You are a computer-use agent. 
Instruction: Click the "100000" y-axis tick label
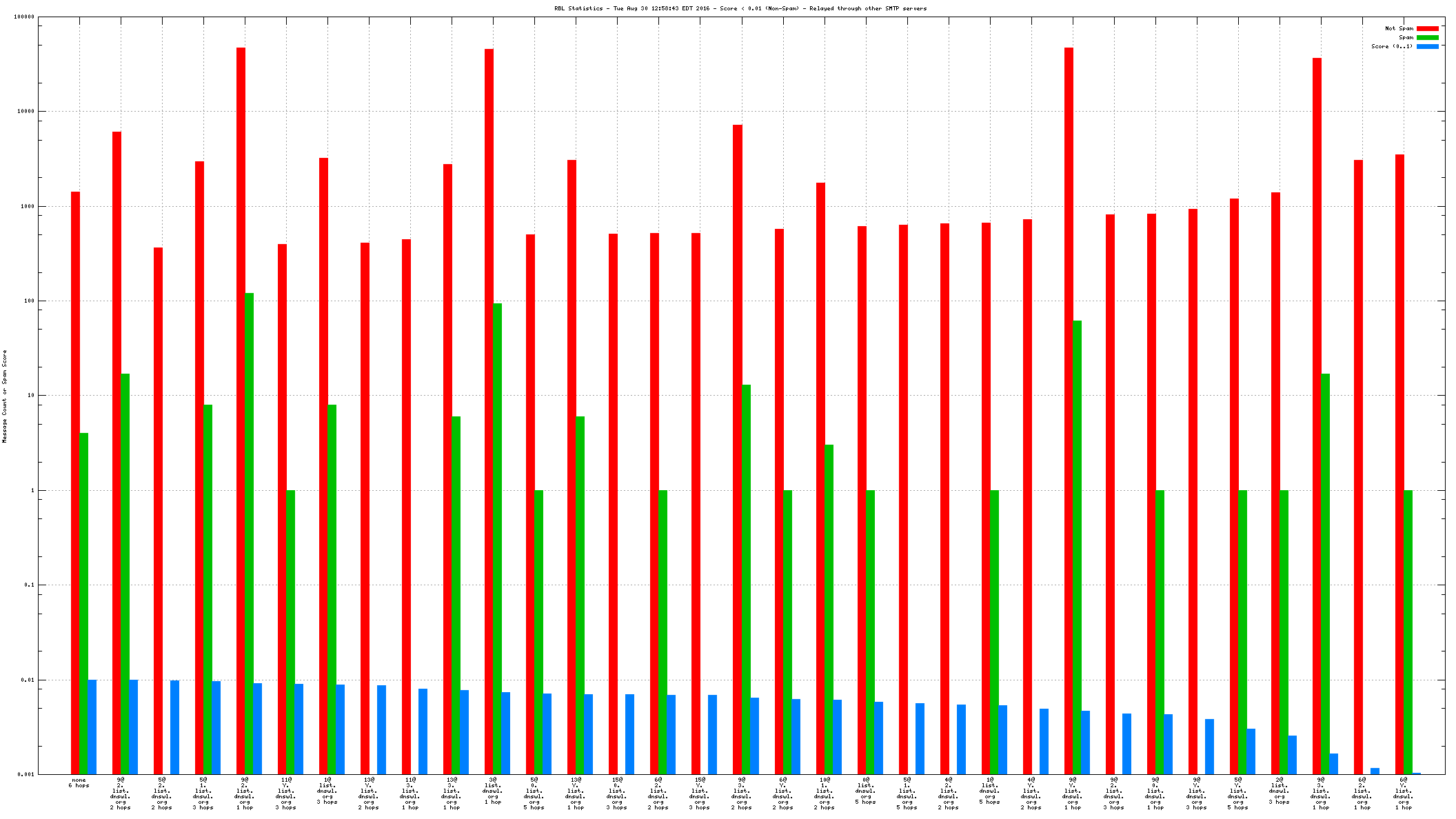point(24,17)
